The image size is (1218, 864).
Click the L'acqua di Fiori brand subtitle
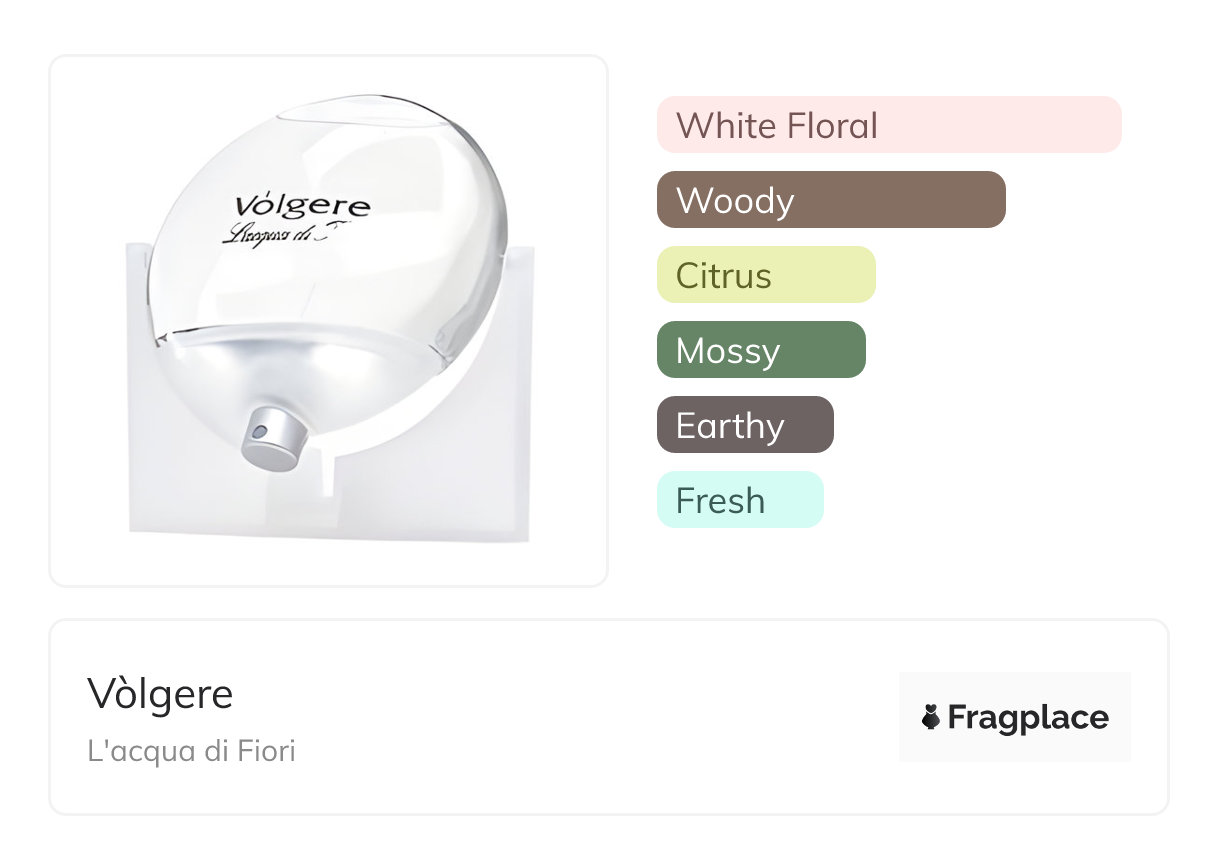191,751
